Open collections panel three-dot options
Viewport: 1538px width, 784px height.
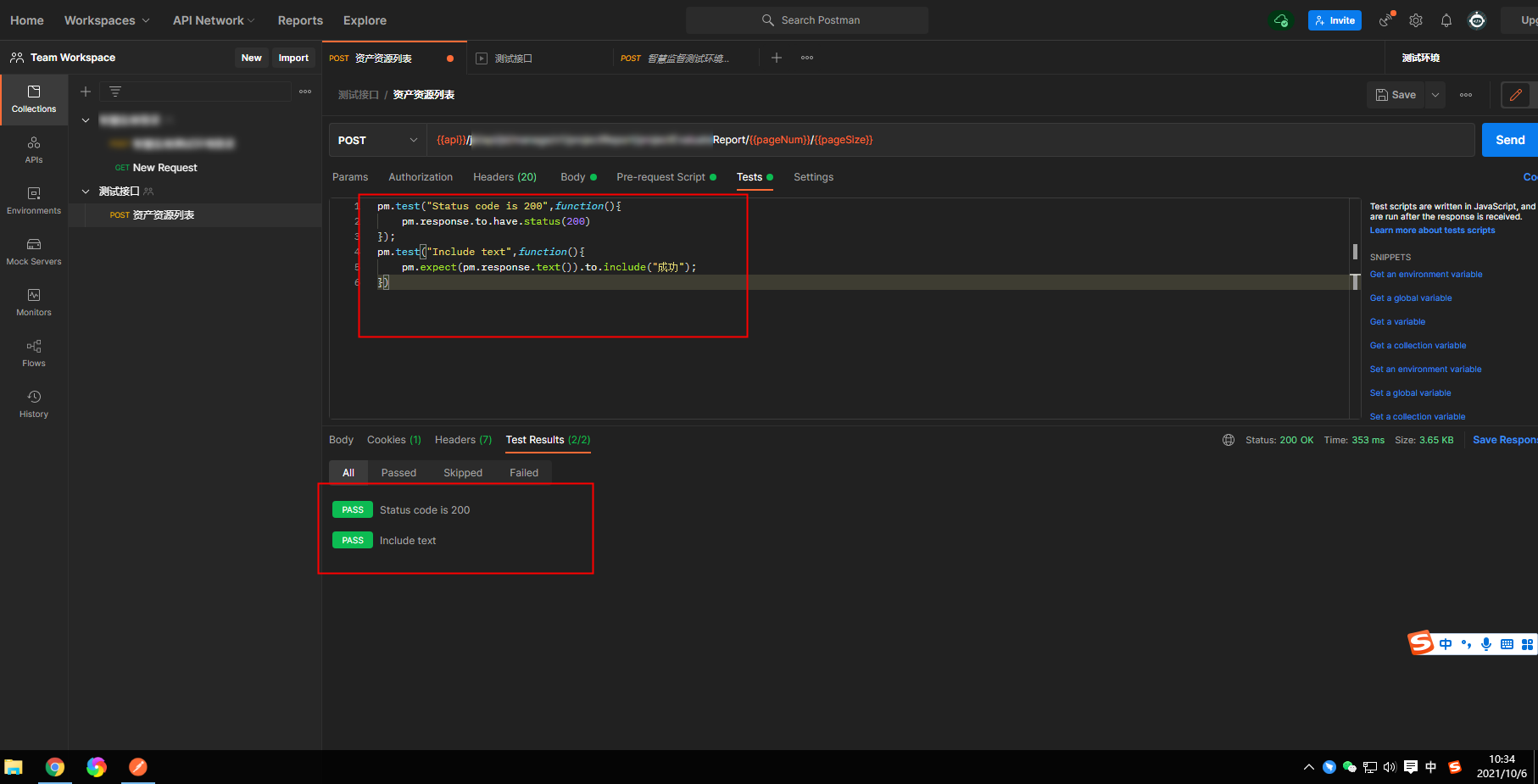coord(305,92)
